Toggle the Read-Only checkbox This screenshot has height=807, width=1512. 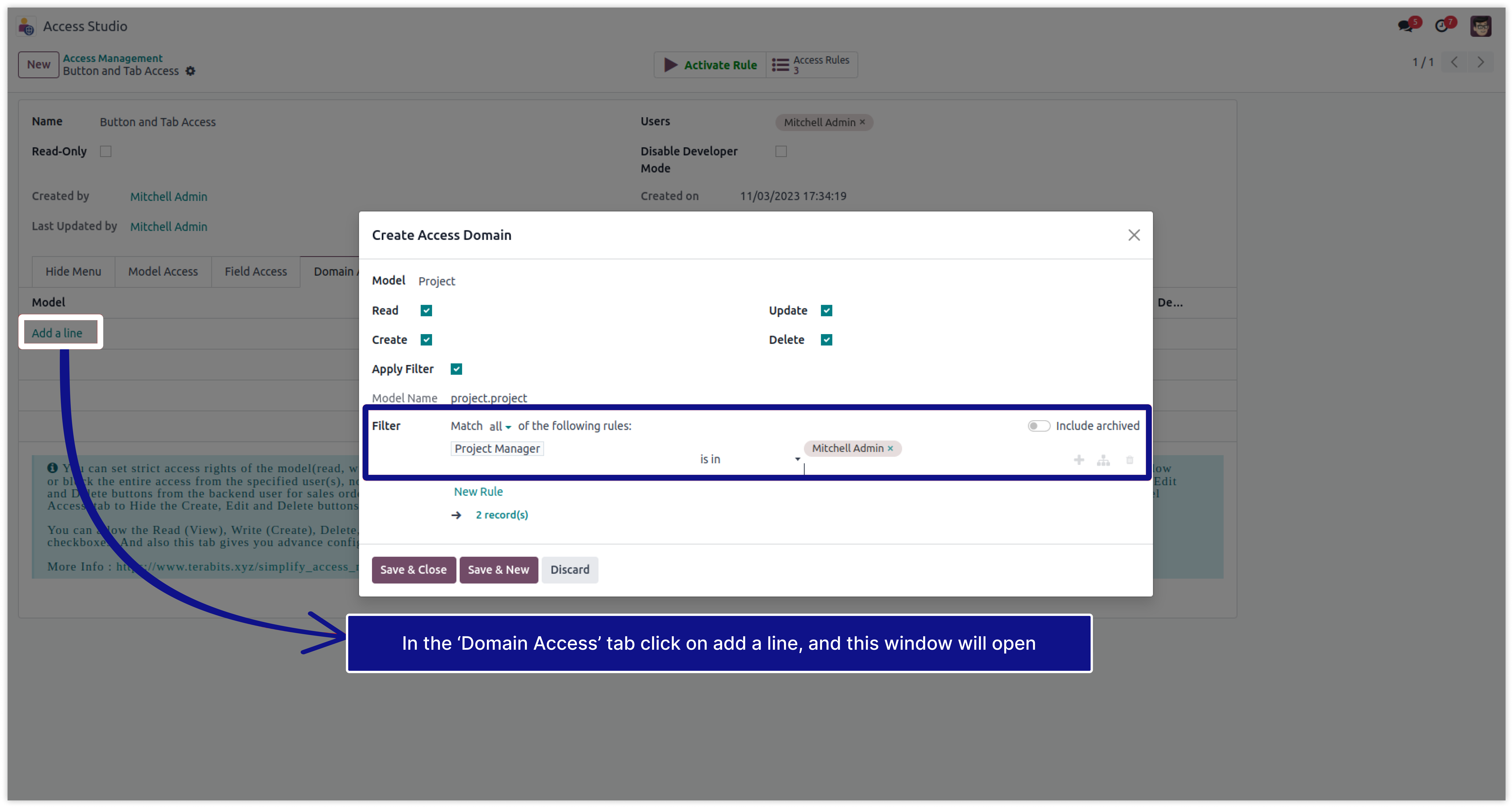click(x=106, y=152)
